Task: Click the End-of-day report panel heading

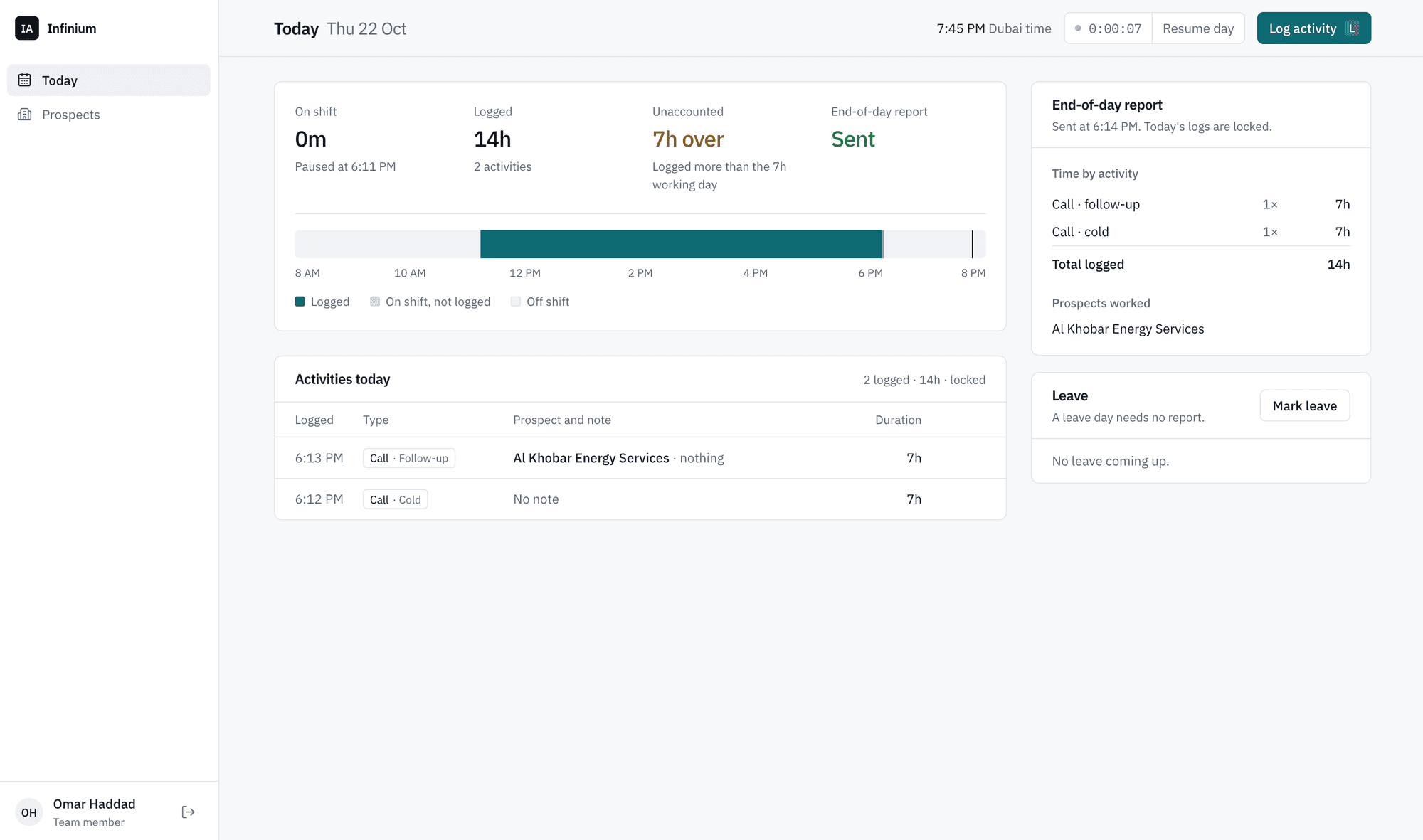Action: (1107, 105)
